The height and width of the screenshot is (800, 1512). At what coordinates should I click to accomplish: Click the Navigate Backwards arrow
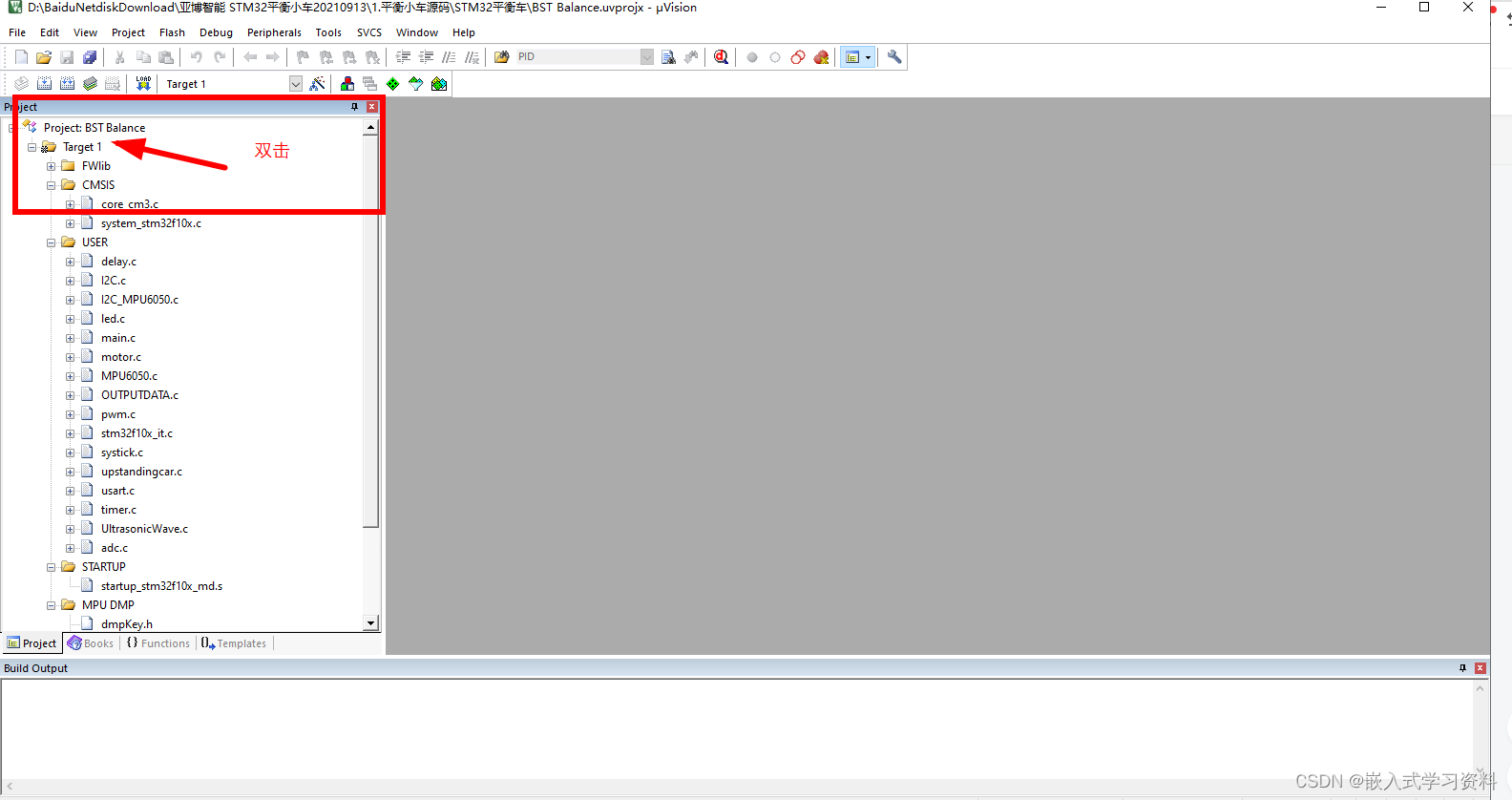250,57
